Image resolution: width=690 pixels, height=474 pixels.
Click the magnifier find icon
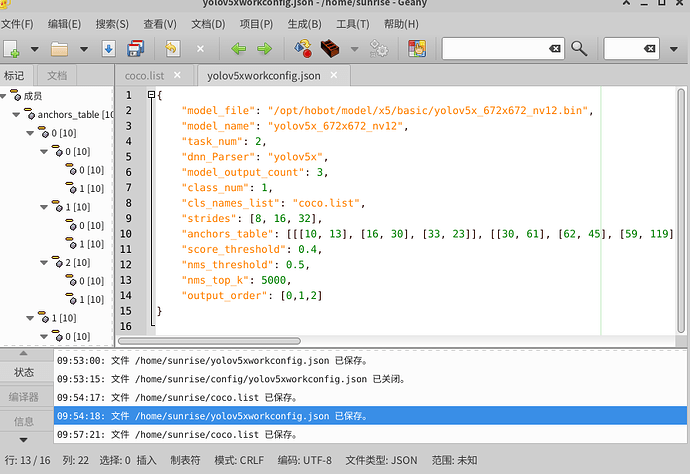[579, 48]
